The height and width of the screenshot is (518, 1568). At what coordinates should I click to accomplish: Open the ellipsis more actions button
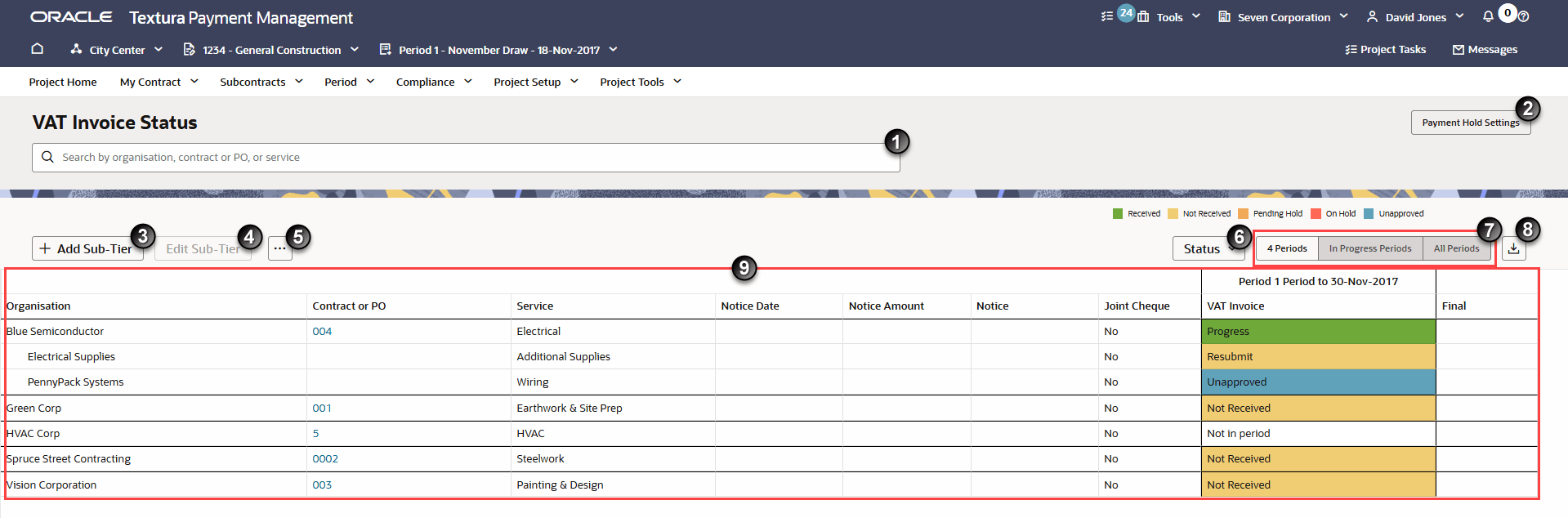pyautogui.click(x=279, y=248)
